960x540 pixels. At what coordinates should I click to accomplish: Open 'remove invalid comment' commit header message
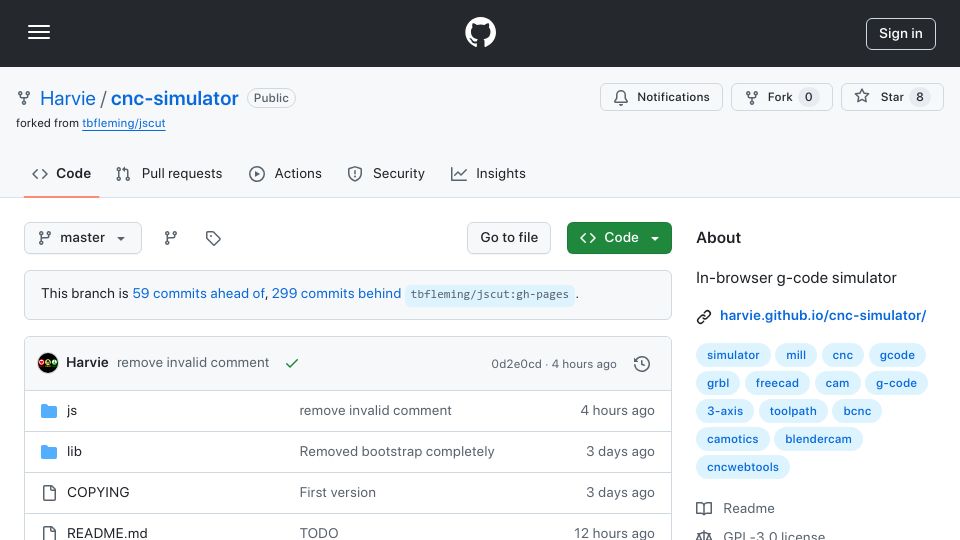(x=193, y=362)
